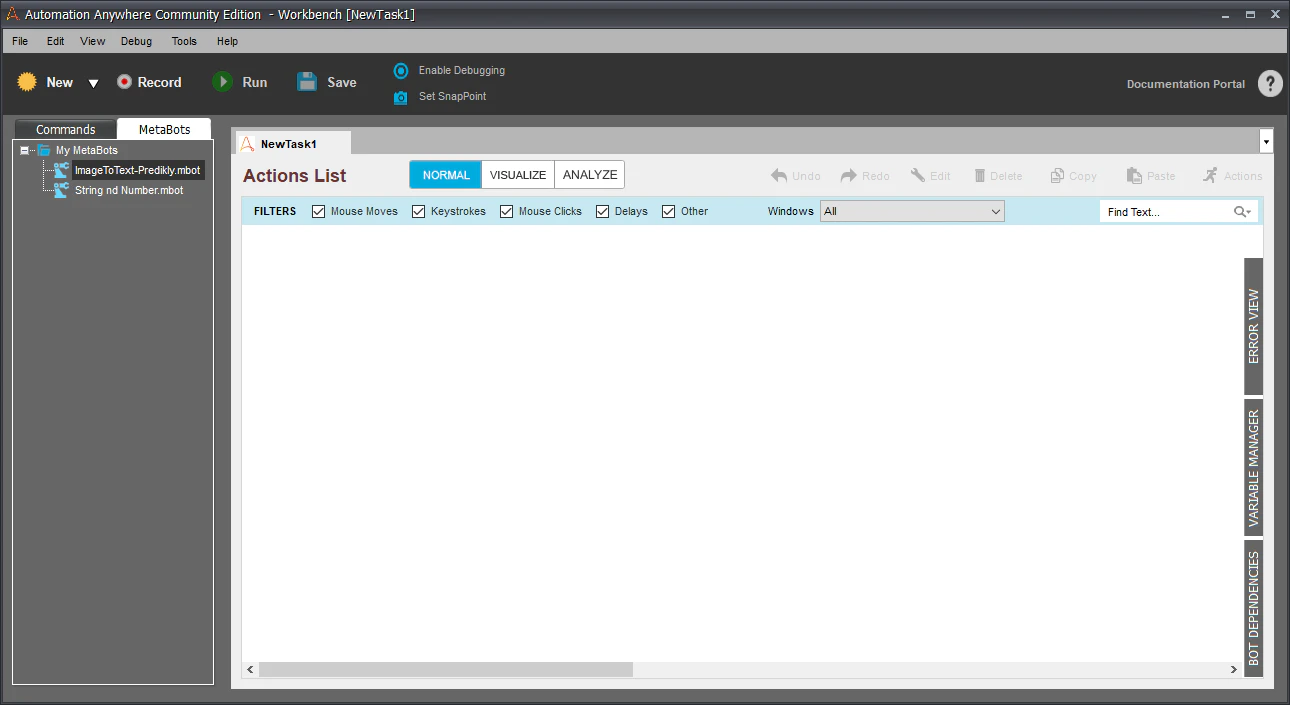Viewport: 1290px width, 705px height.
Task: Select the MetaBots tab
Action: tap(164, 129)
